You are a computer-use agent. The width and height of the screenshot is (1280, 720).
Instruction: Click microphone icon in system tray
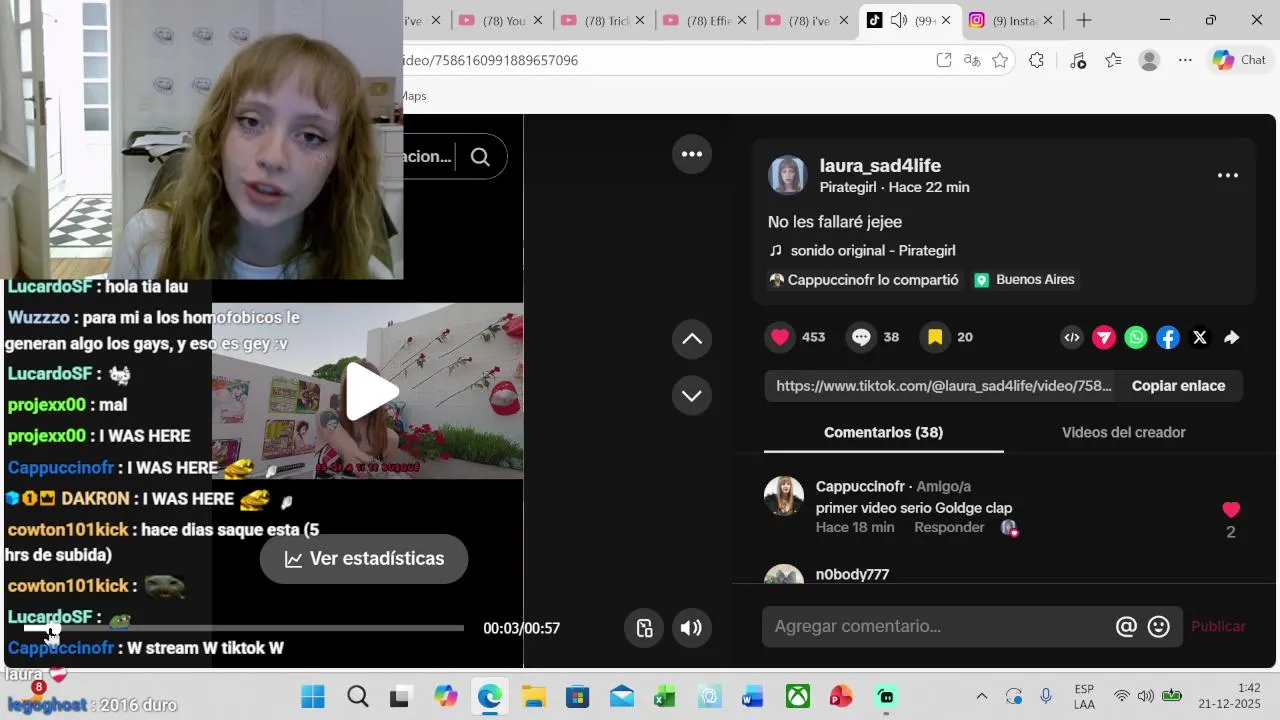point(1046,696)
